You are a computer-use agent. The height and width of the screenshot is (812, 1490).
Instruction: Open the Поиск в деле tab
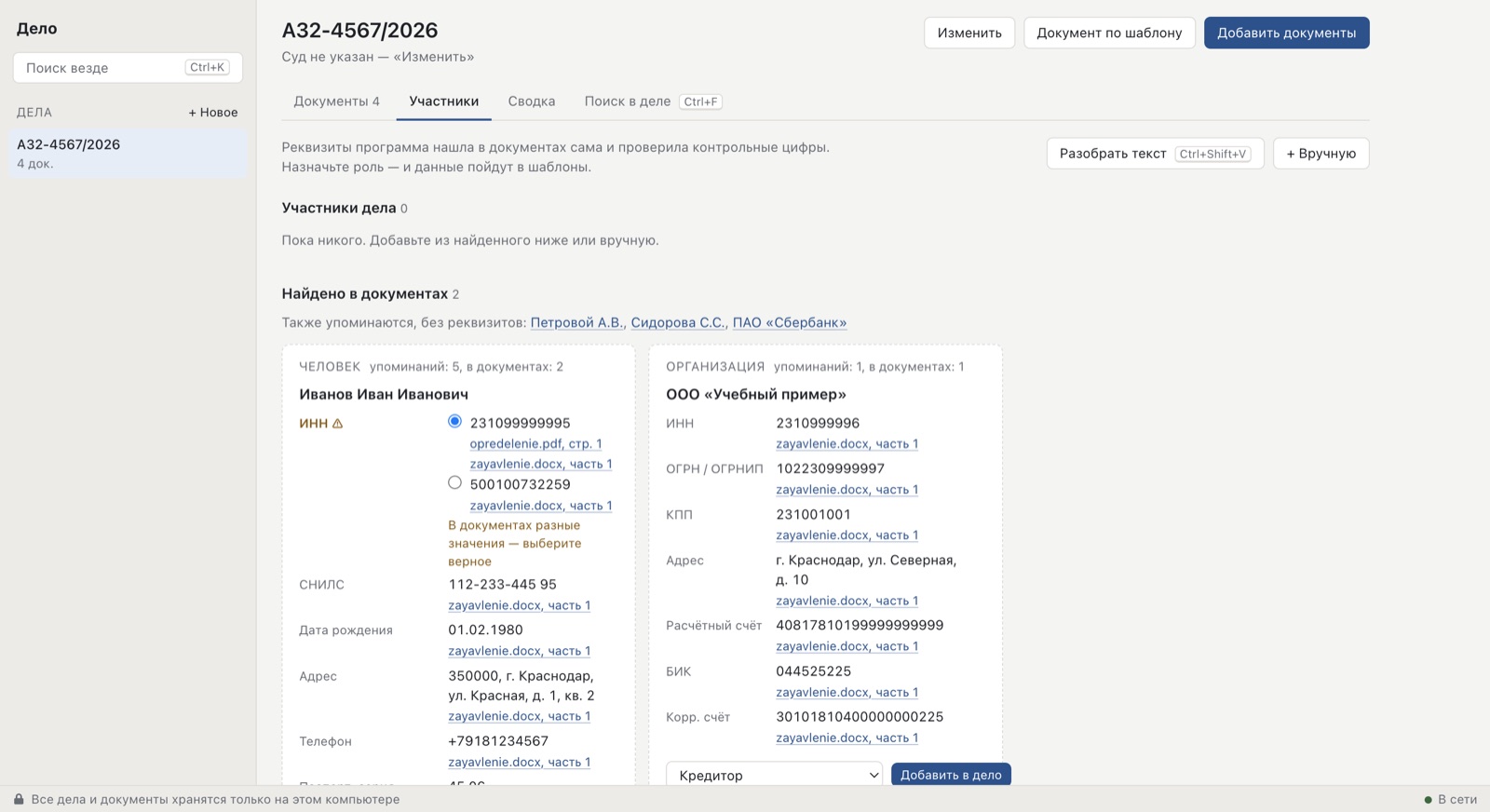point(653,101)
